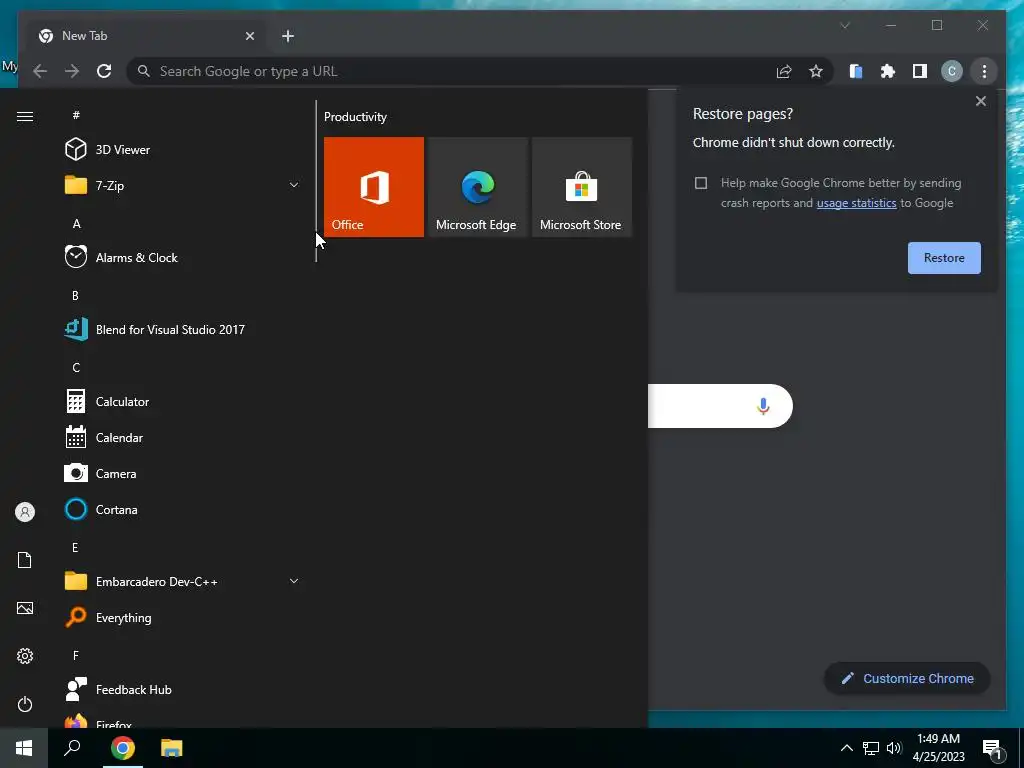Start the Camera app
This screenshot has width=1024, height=768.
click(x=182, y=473)
